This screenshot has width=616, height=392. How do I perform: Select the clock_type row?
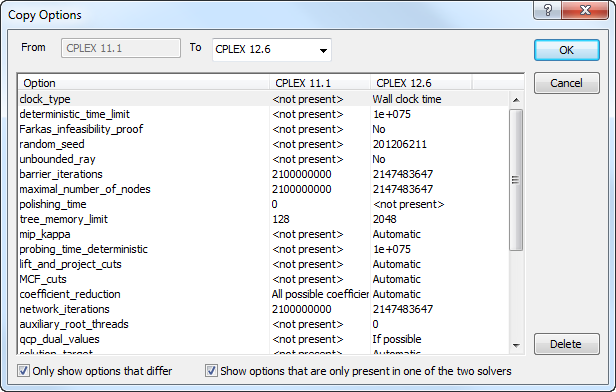(263, 99)
